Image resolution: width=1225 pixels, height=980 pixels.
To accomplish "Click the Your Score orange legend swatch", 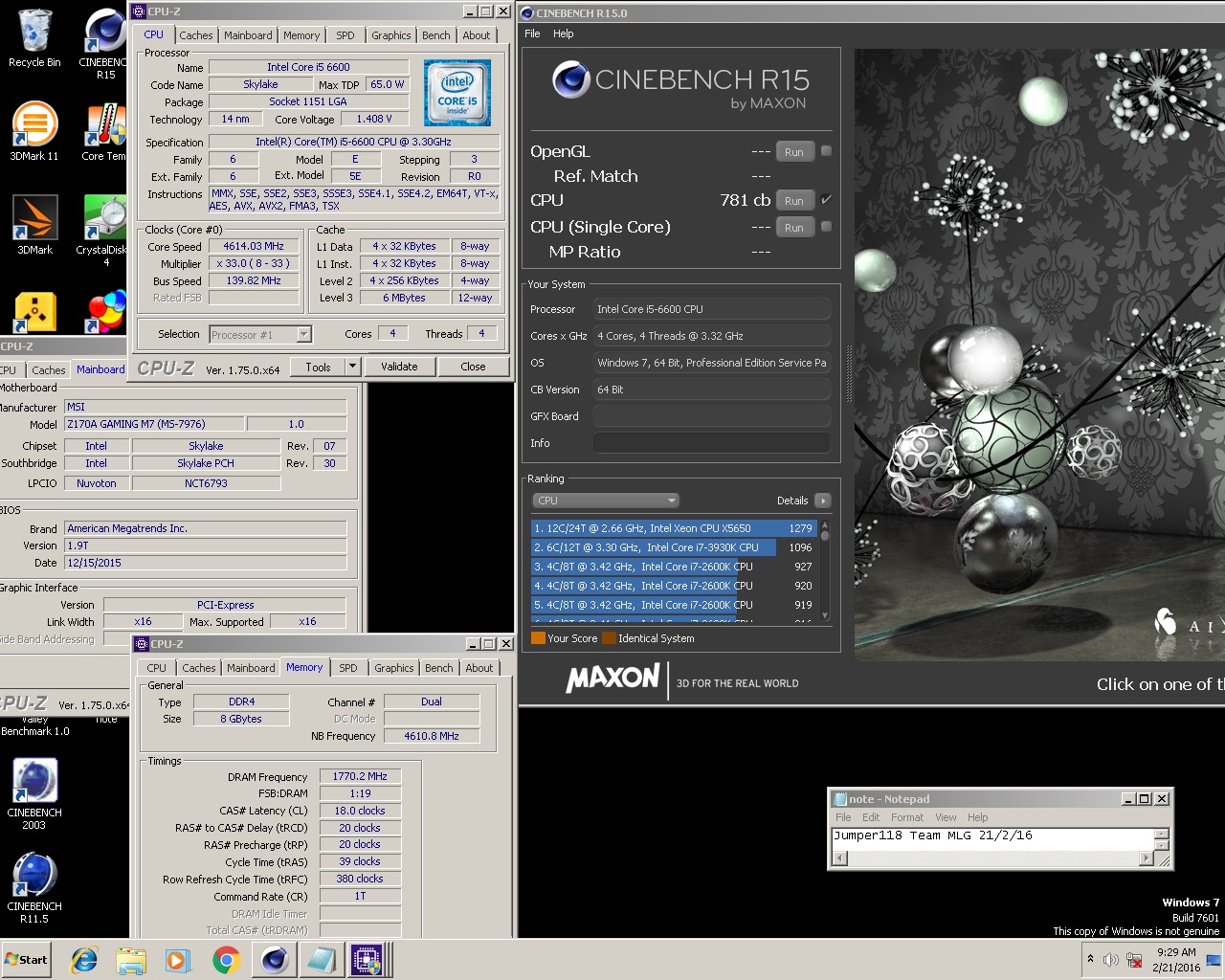I will (x=538, y=638).
